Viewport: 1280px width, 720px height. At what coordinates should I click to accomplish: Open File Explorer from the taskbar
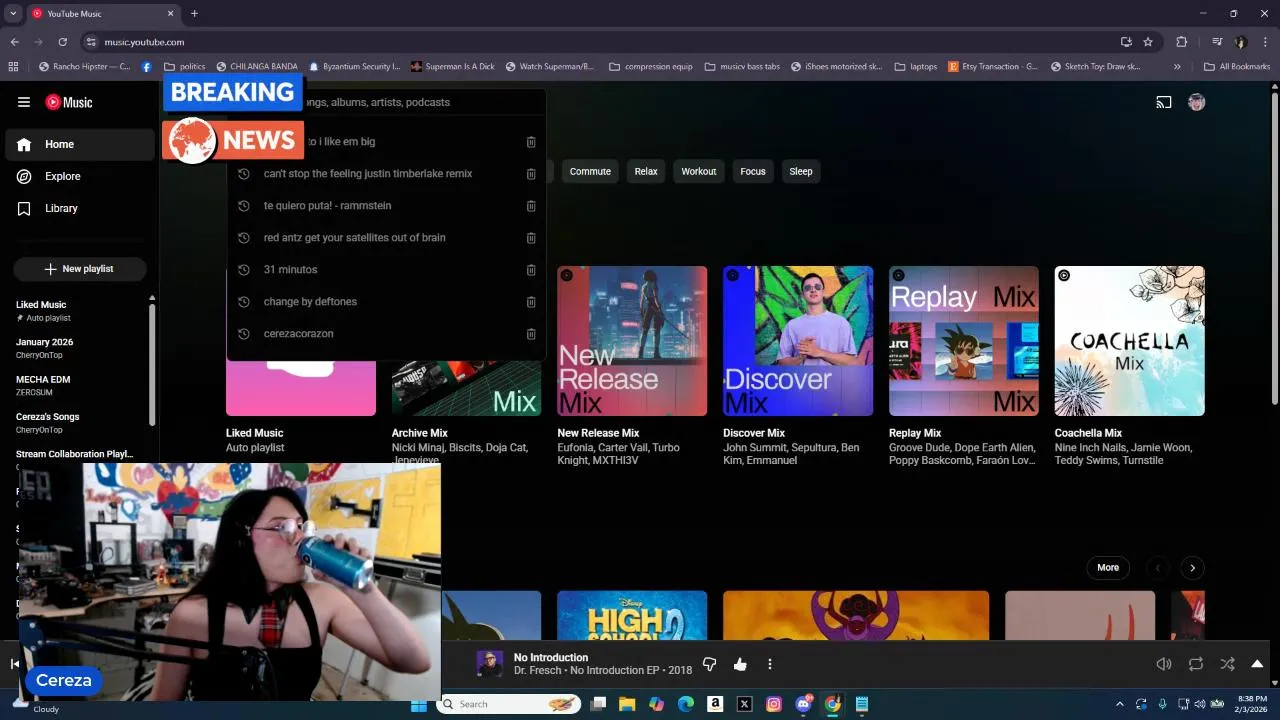click(x=627, y=704)
